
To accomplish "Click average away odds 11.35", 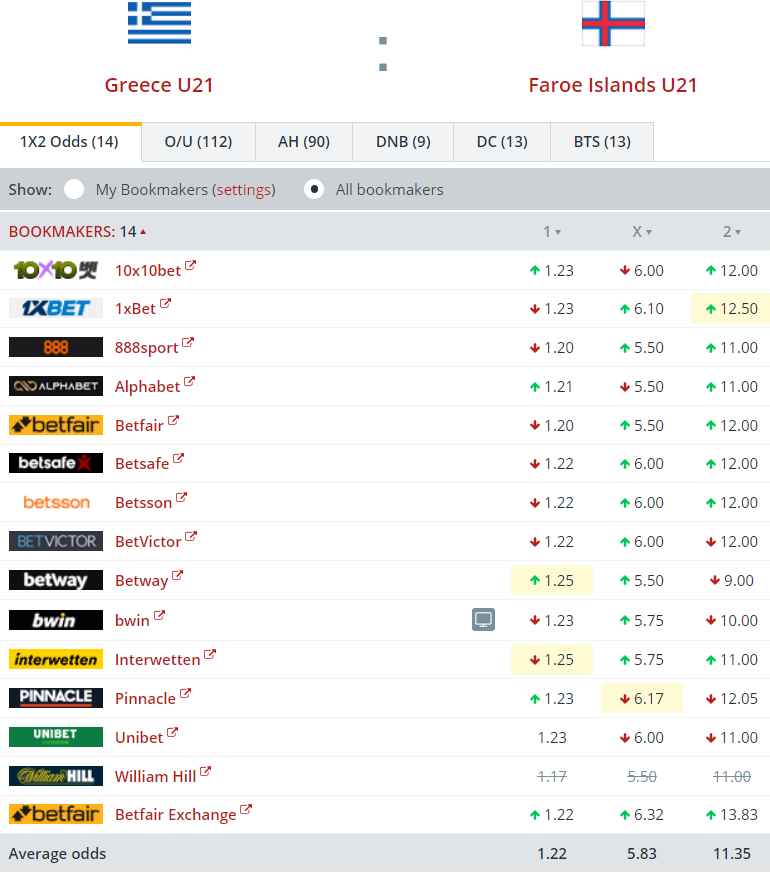I will (732, 854).
